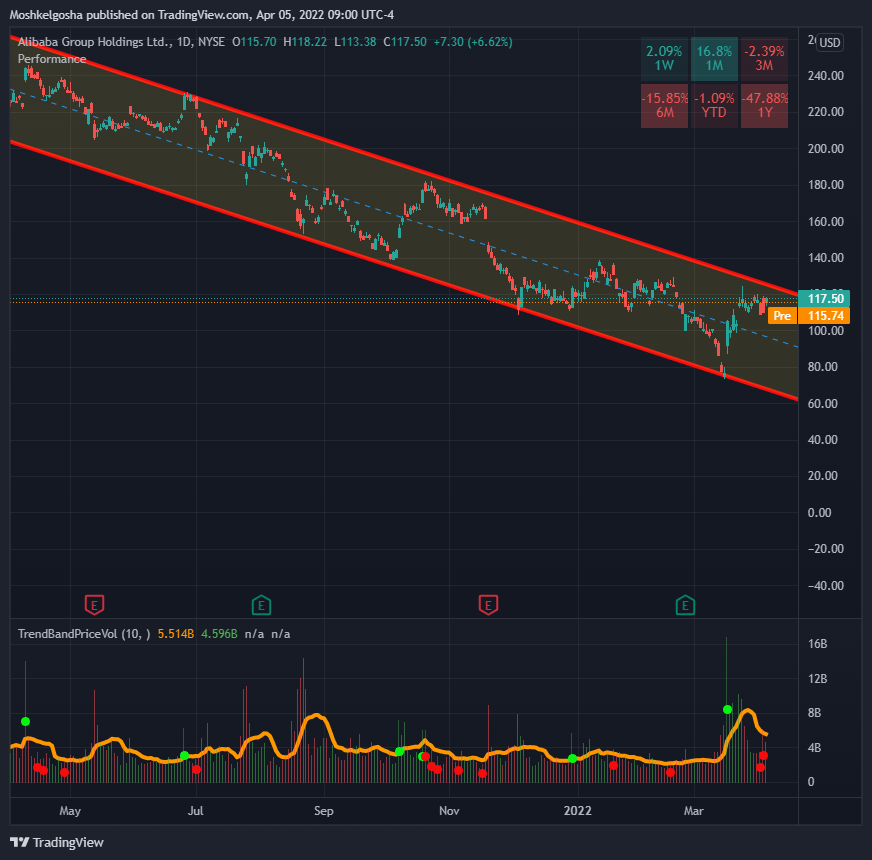Screen dimensions: 872x860
Task: Click the H118.22 high price value
Action: tap(305, 42)
